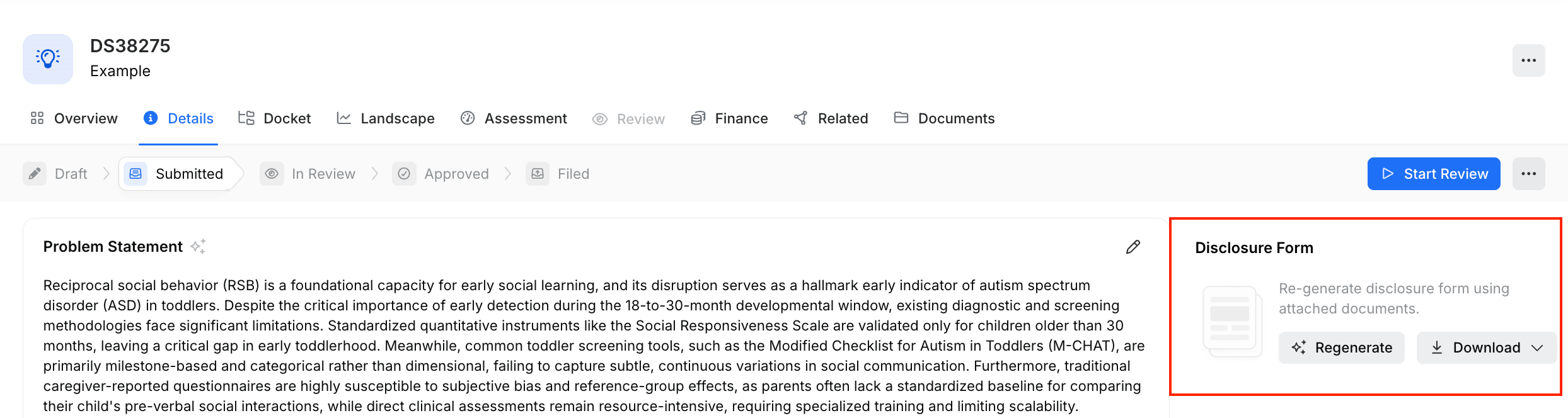Viewport: 1568px width, 418px height.
Task: Click the Draft stage pencil icon
Action: pyautogui.click(x=35, y=174)
